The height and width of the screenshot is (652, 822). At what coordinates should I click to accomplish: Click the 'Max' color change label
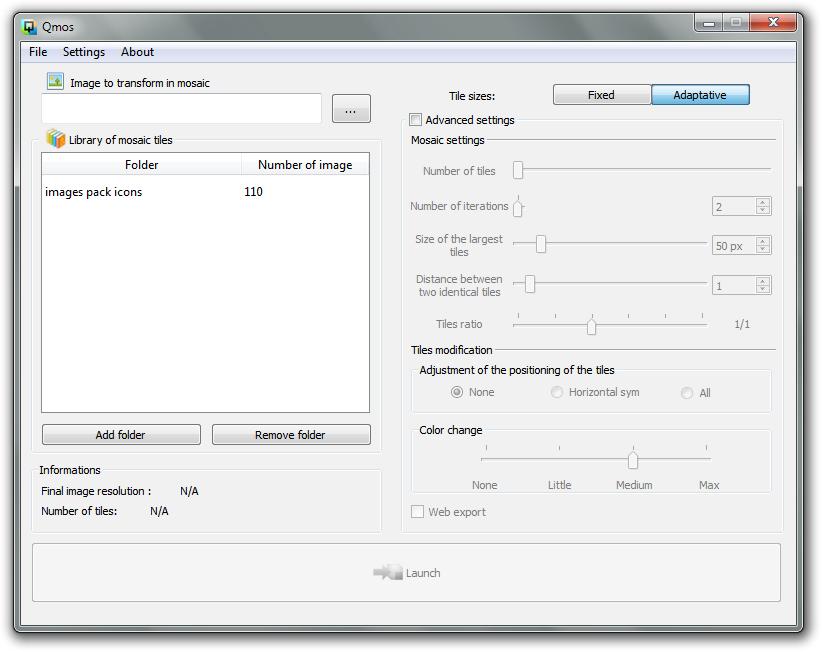(x=709, y=485)
